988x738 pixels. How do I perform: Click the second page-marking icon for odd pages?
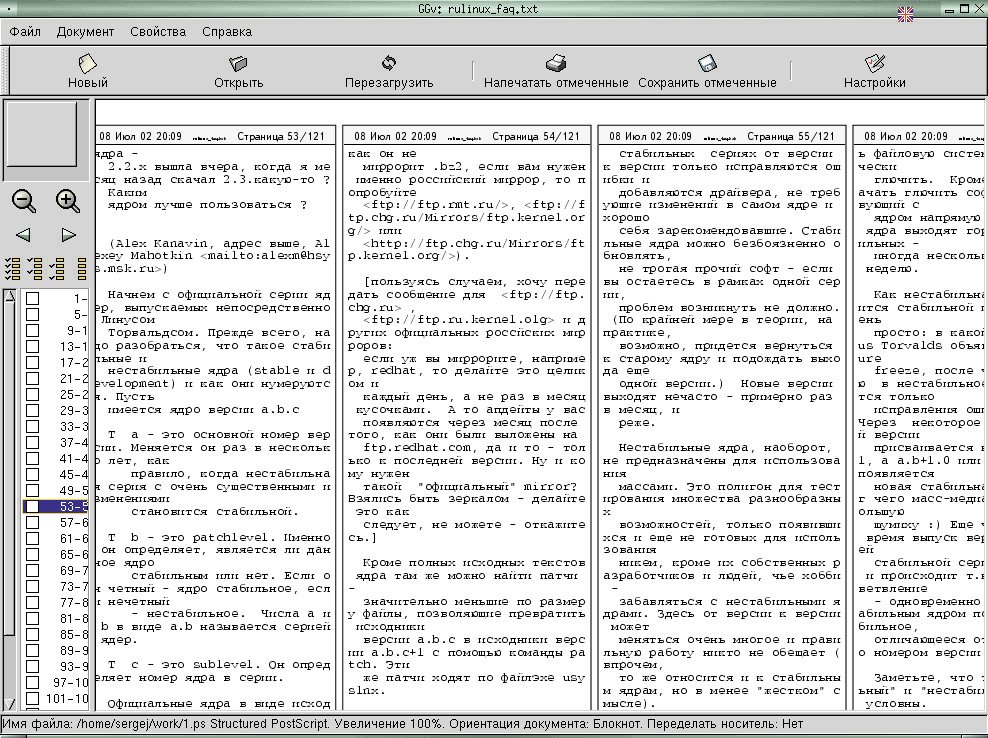35,268
